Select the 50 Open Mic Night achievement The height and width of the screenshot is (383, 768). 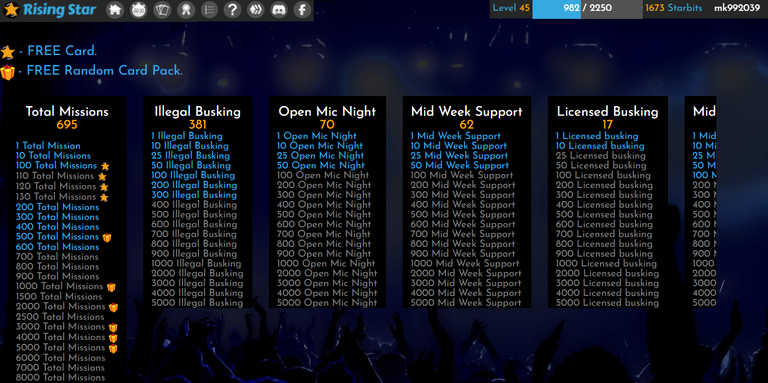321,166
